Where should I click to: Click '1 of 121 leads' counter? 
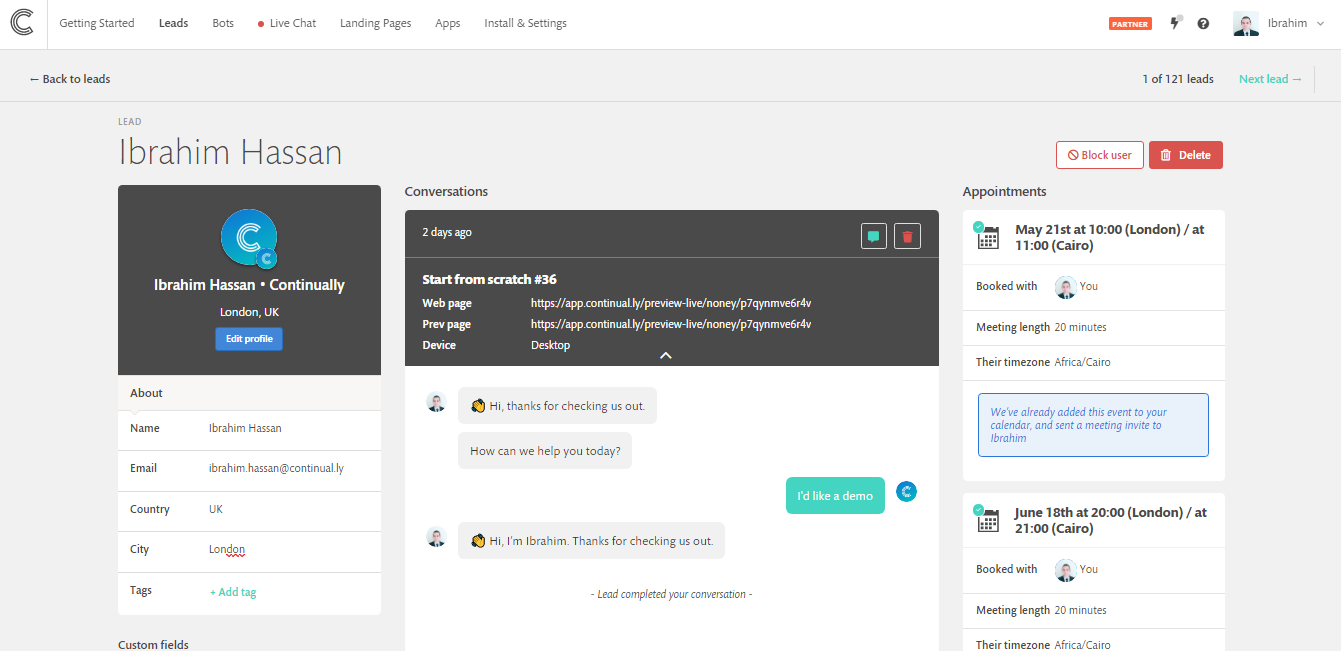coord(1178,79)
